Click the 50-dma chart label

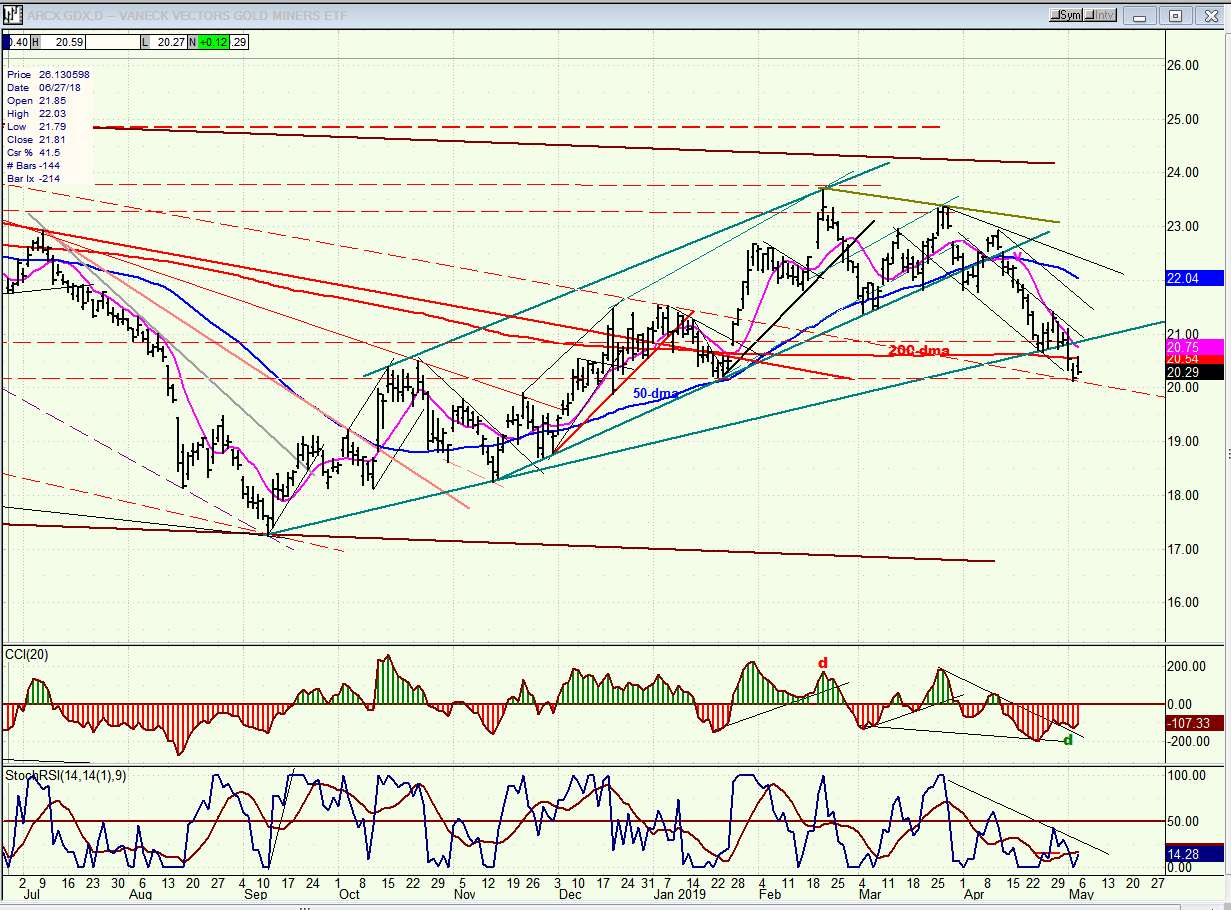[x=655, y=393]
